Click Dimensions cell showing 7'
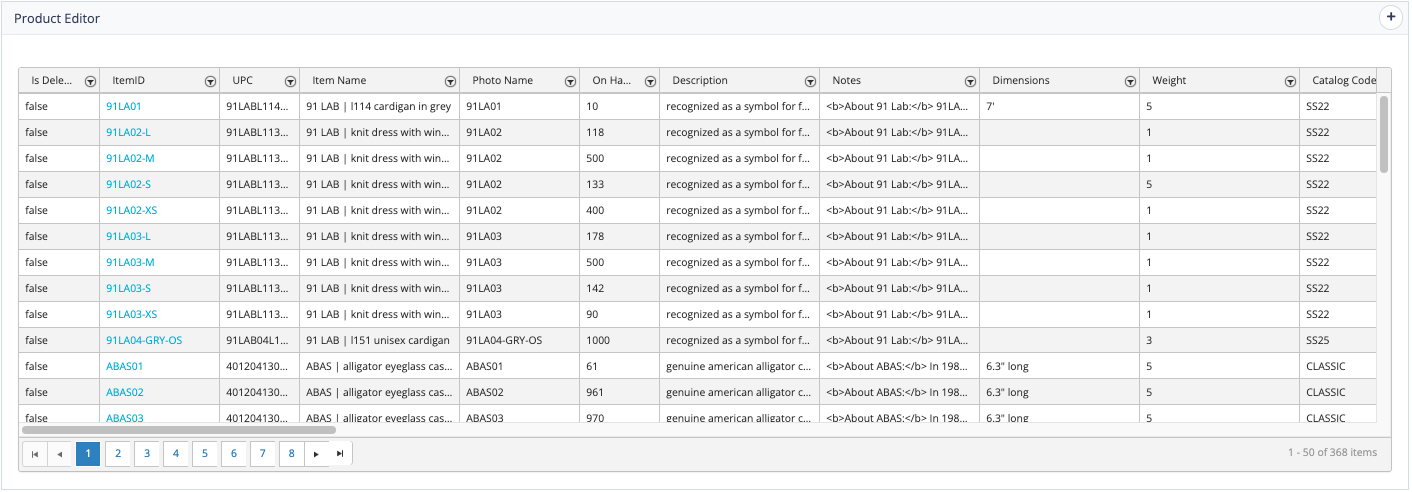1412x492 pixels. [1059, 106]
